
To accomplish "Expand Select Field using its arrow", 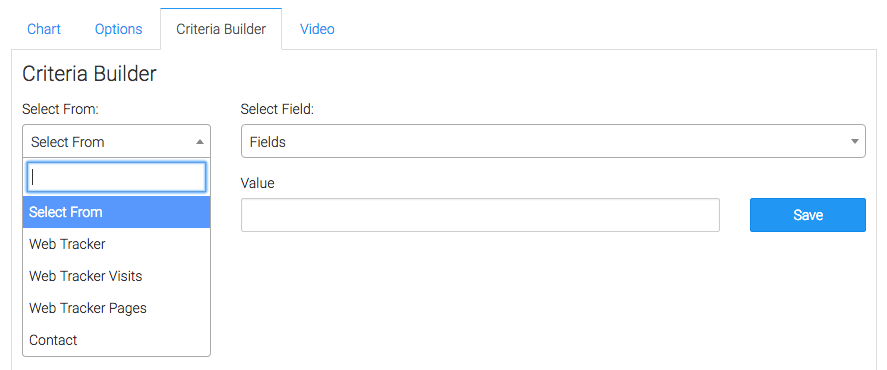I will pyautogui.click(x=855, y=142).
